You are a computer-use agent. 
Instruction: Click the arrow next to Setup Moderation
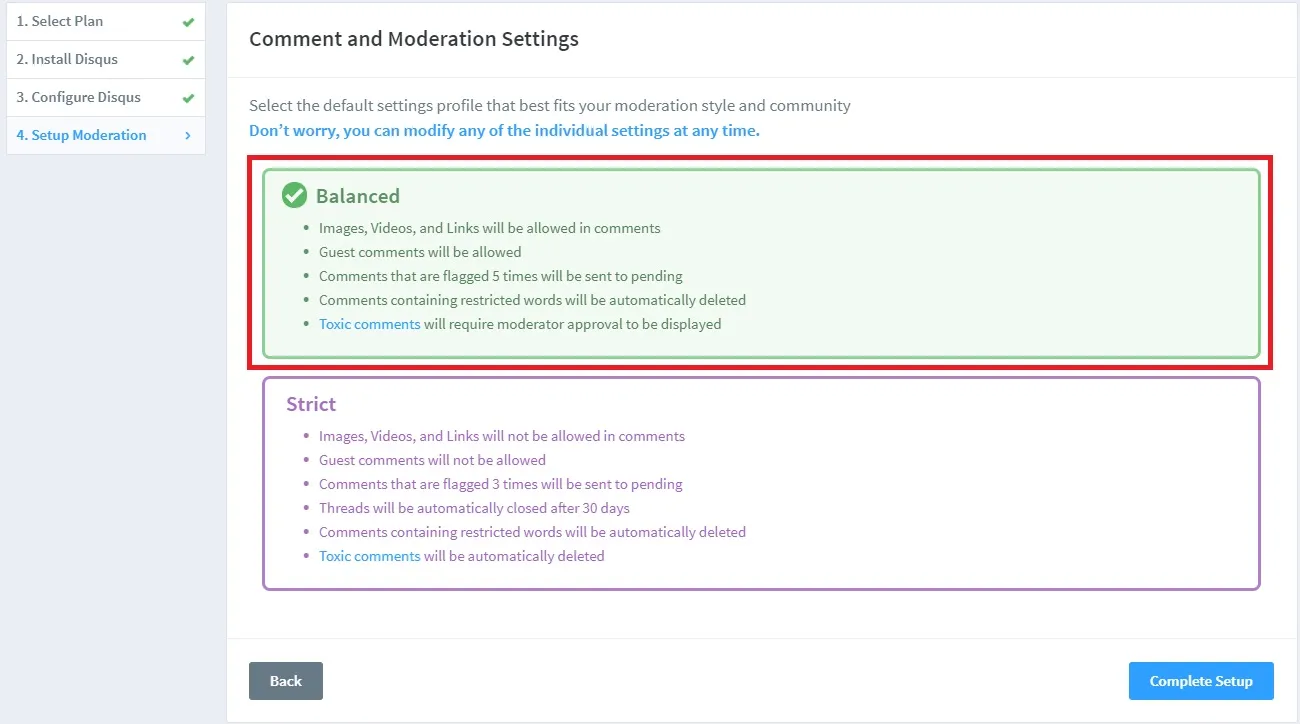[x=186, y=134]
